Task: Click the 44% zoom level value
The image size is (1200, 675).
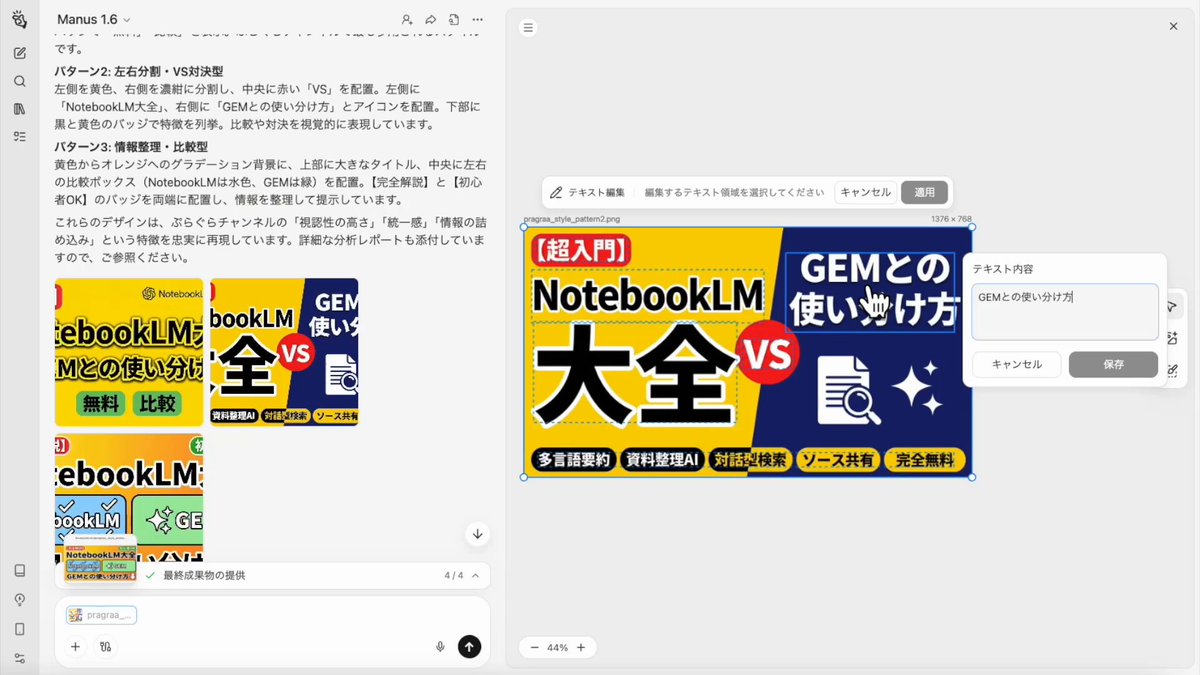Action: pos(557,647)
